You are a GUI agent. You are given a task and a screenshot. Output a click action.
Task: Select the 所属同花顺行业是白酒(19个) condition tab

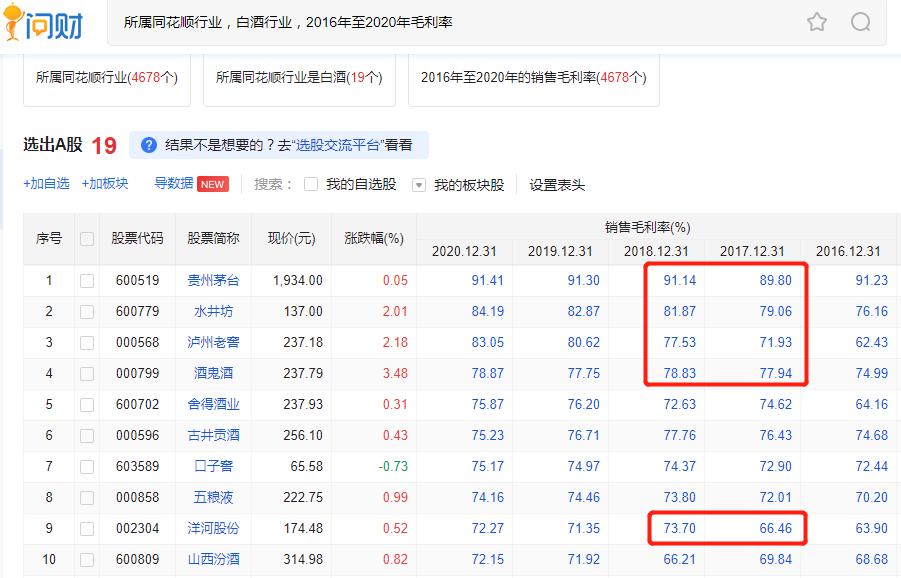click(x=299, y=78)
